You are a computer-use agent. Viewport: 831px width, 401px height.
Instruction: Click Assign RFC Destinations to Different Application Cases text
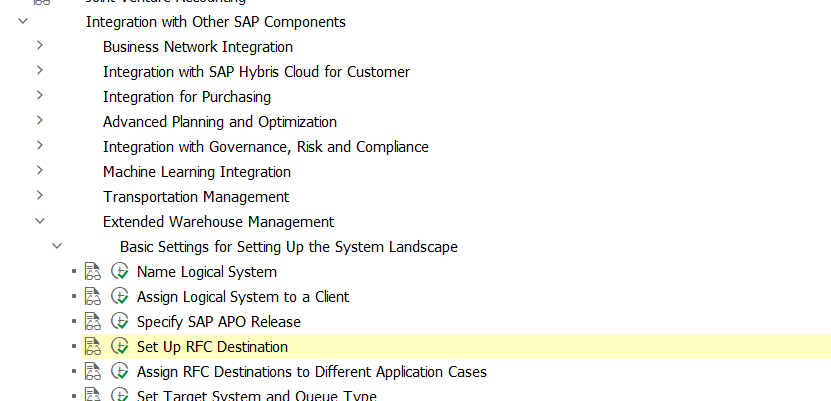tap(312, 371)
